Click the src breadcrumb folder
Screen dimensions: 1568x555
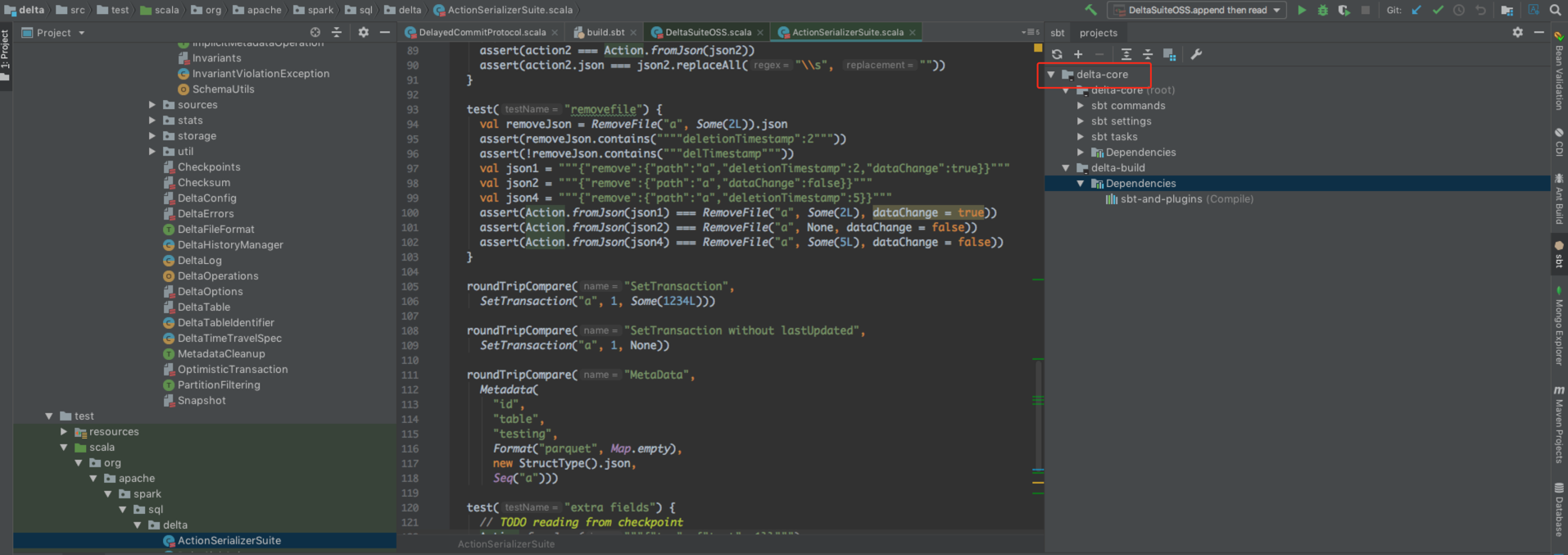pos(70,10)
